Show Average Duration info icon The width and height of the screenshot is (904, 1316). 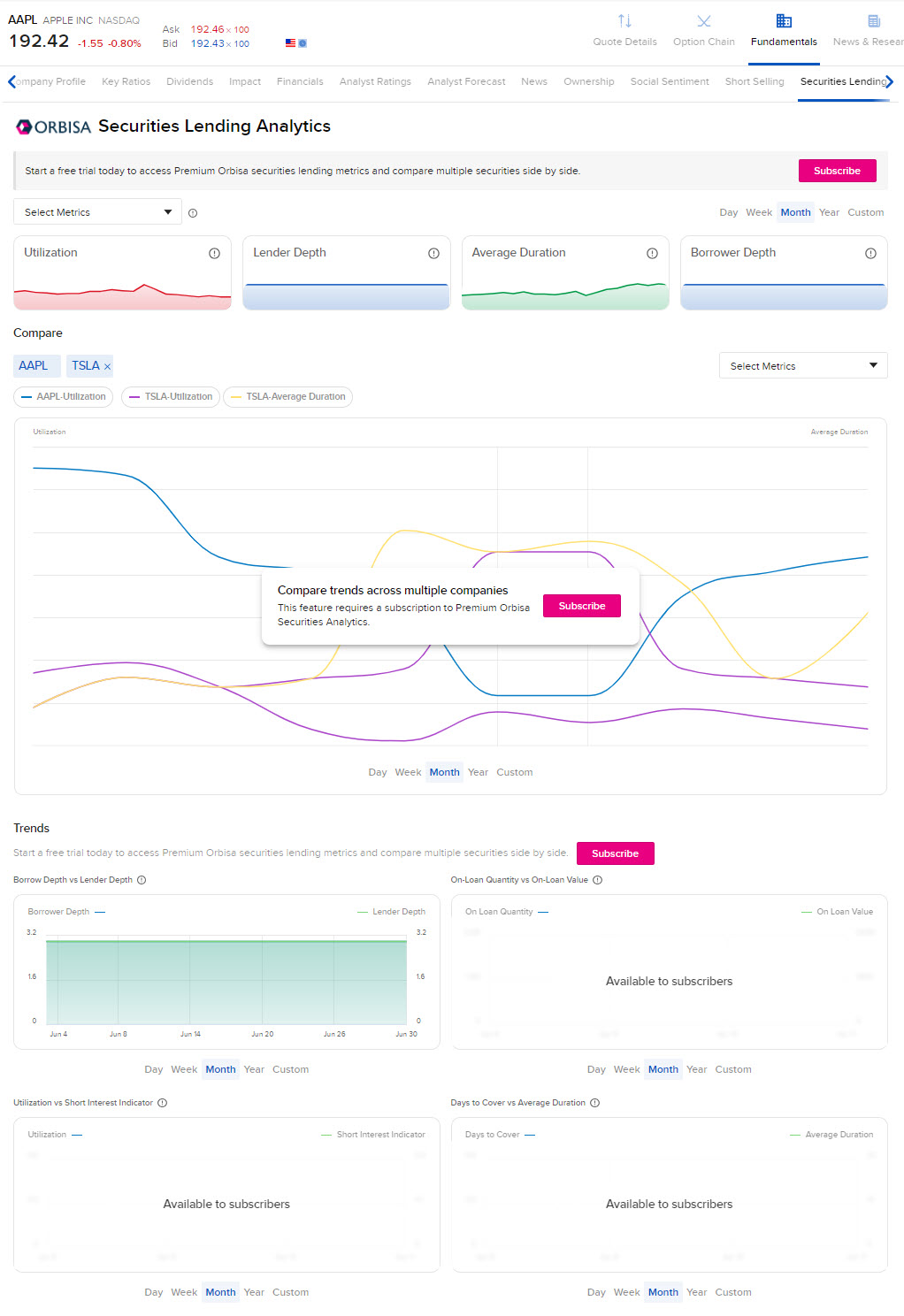pos(652,253)
